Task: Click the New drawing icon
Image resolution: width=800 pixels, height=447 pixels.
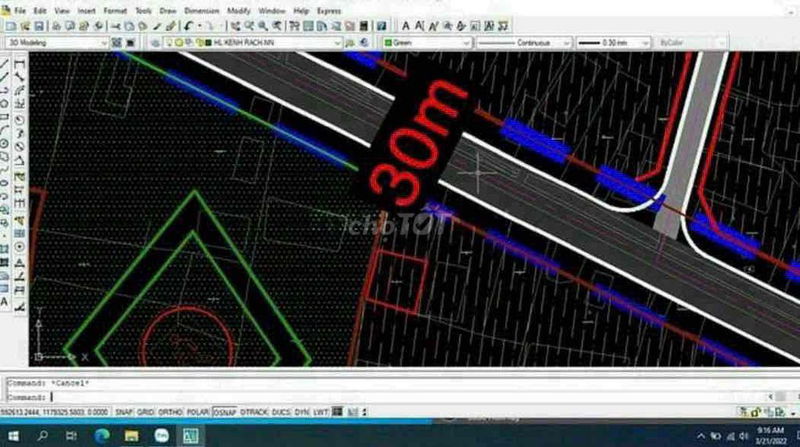Action: (x=9, y=25)
